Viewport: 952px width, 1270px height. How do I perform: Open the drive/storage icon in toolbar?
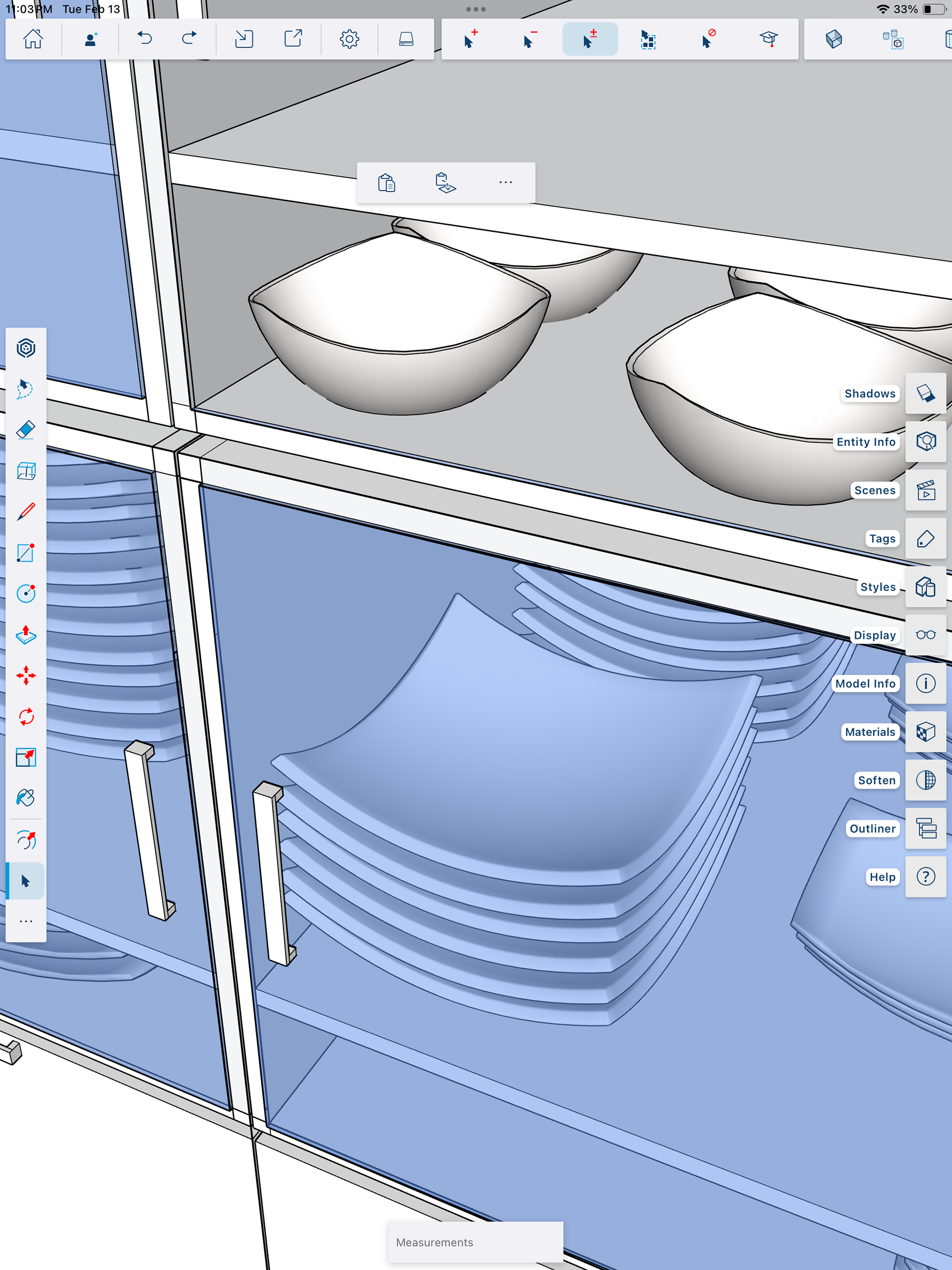click(x=406, y=39)
